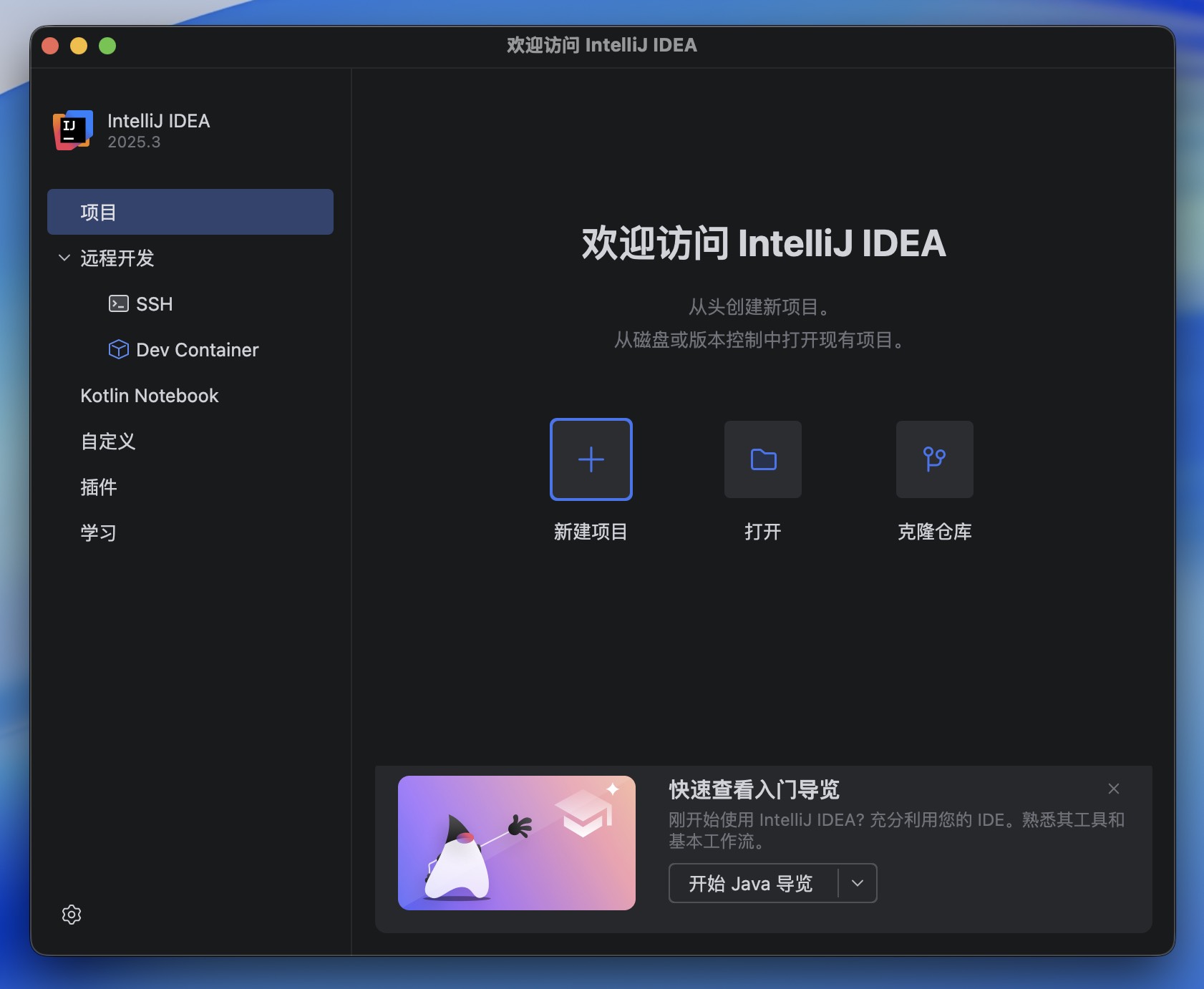Open settings via the gear icon

[x=72, y=915]
